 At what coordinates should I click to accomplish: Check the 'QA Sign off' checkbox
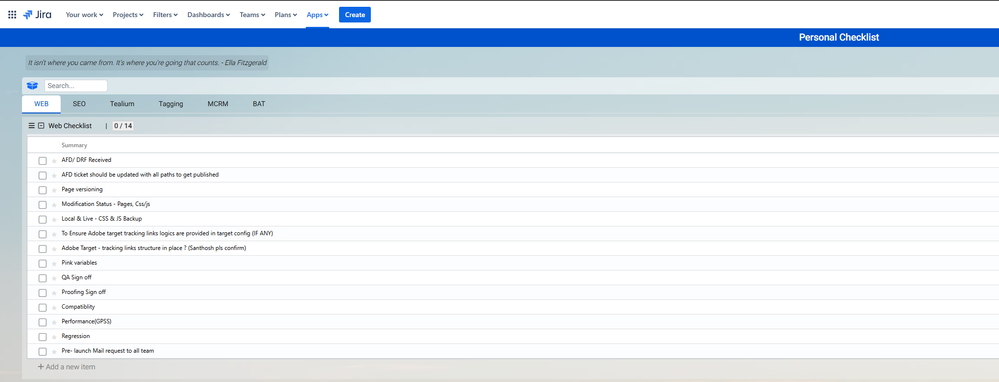pyautogui.click(x=43, y=278)
